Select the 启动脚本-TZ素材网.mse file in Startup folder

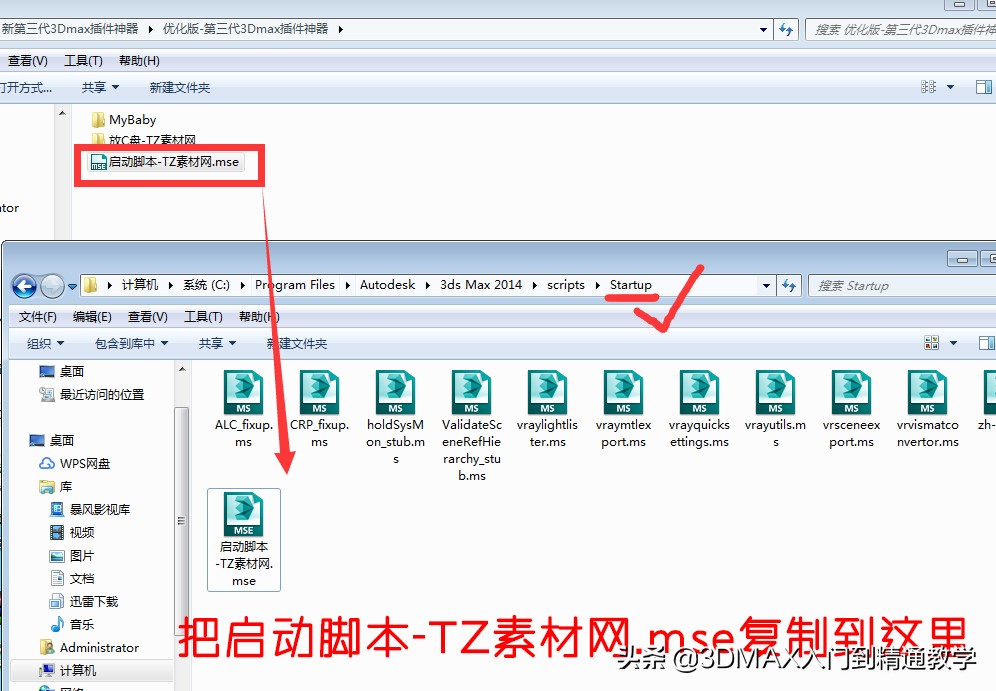[244, 540]
